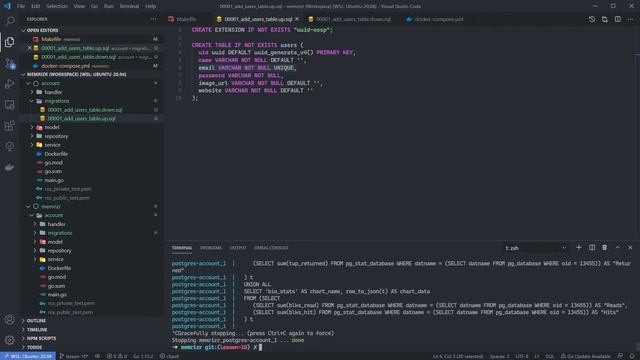Image resolution: width=640 pixels, height=360 pixels.
Task: Click the lesson-10 git branch status item
Action: tap(74, 356)
